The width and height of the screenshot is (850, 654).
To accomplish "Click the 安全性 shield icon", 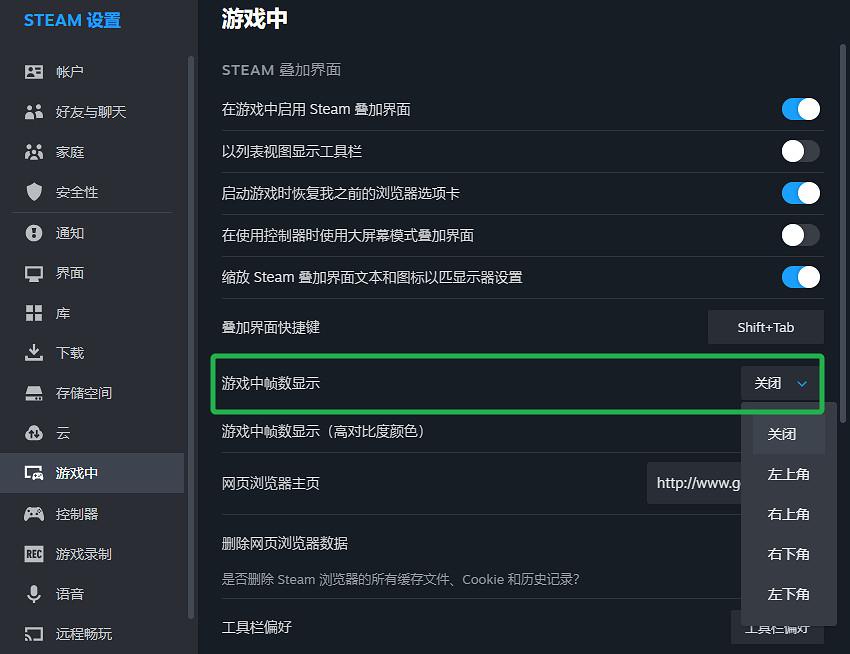I will 34,192.
